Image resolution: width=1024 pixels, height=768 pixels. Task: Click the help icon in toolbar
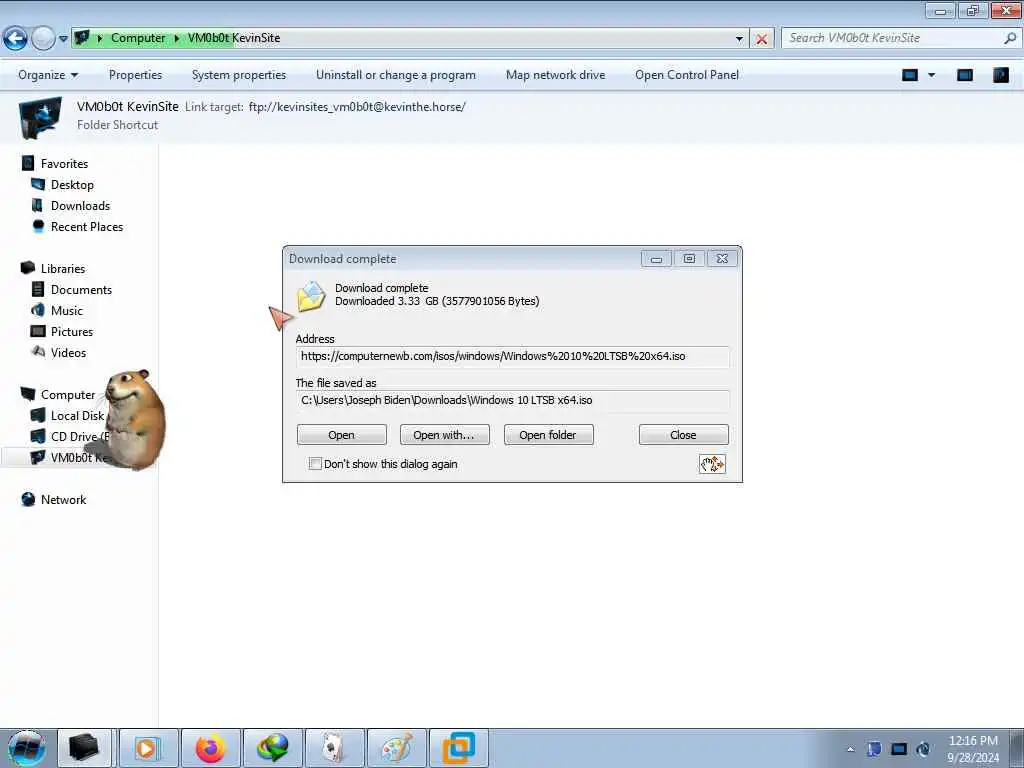[1001, 75]
